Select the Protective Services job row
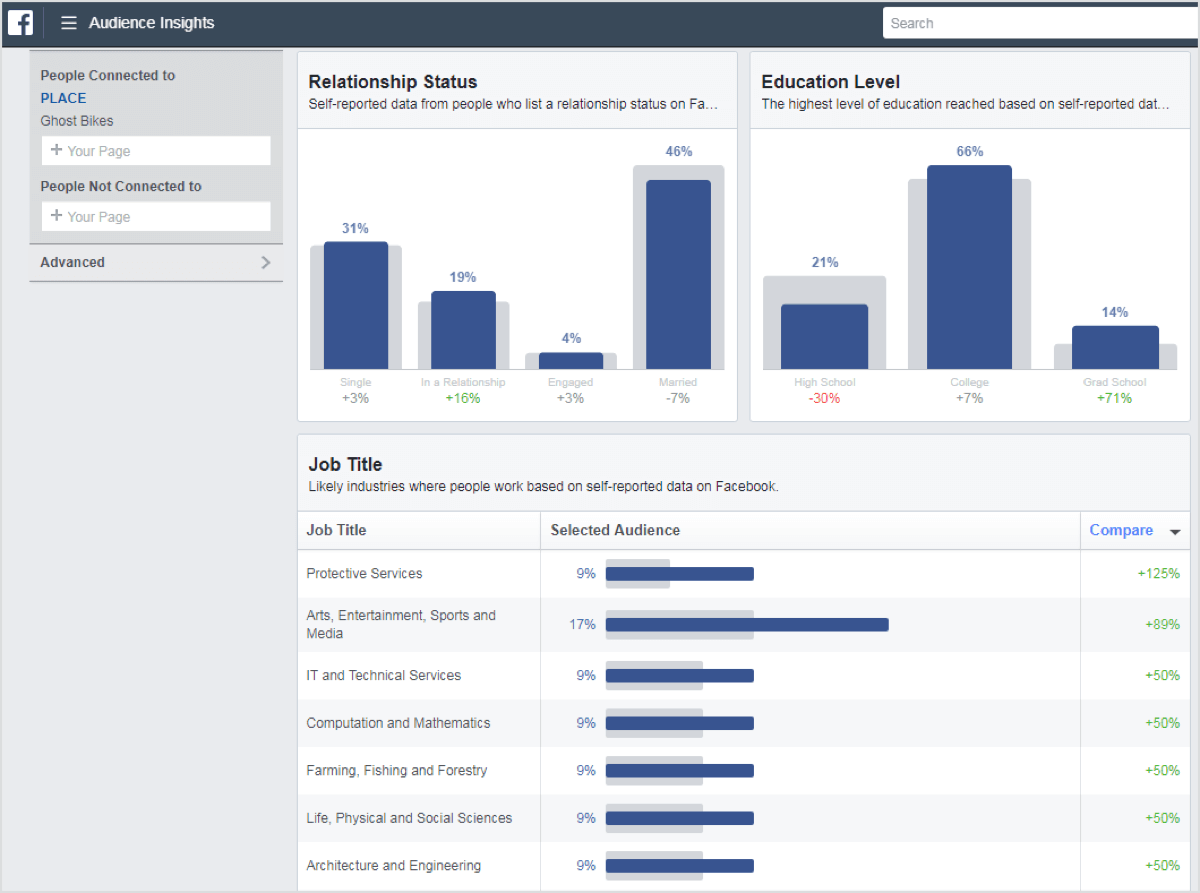 [365, 574]
